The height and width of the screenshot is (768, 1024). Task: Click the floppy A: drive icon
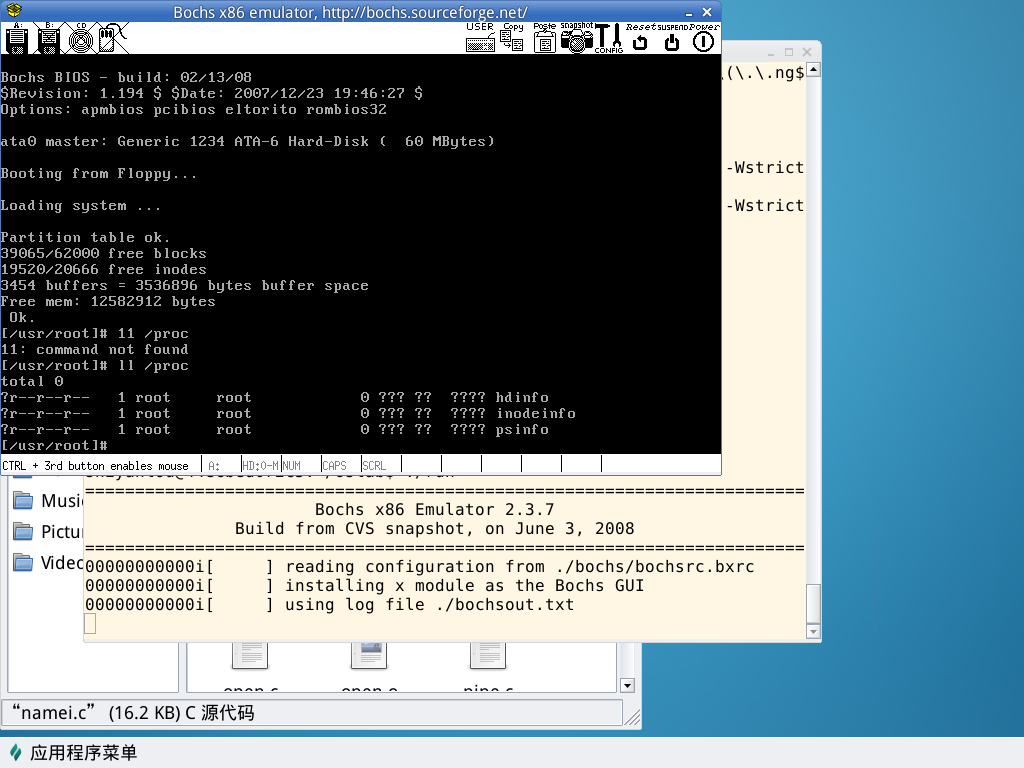(16, 39)
